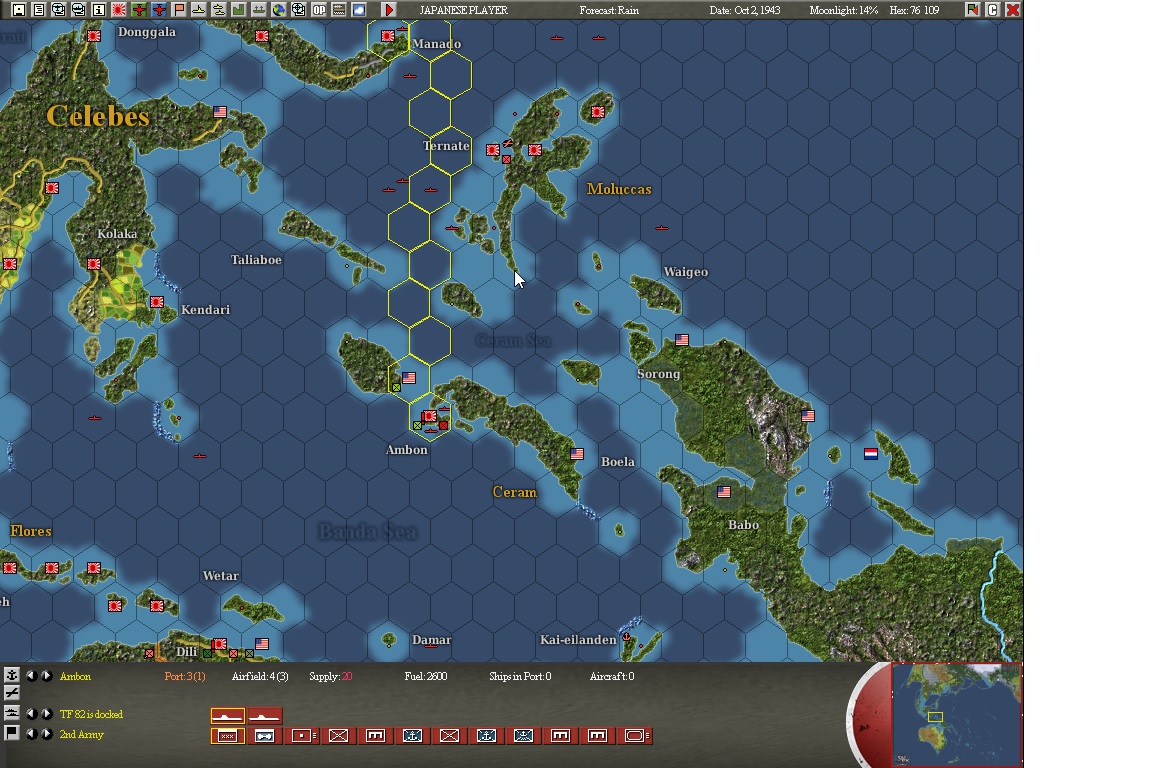Open the Ambon base name link
The height and width of the screenshot is (768, 1152).
point(75,676)
